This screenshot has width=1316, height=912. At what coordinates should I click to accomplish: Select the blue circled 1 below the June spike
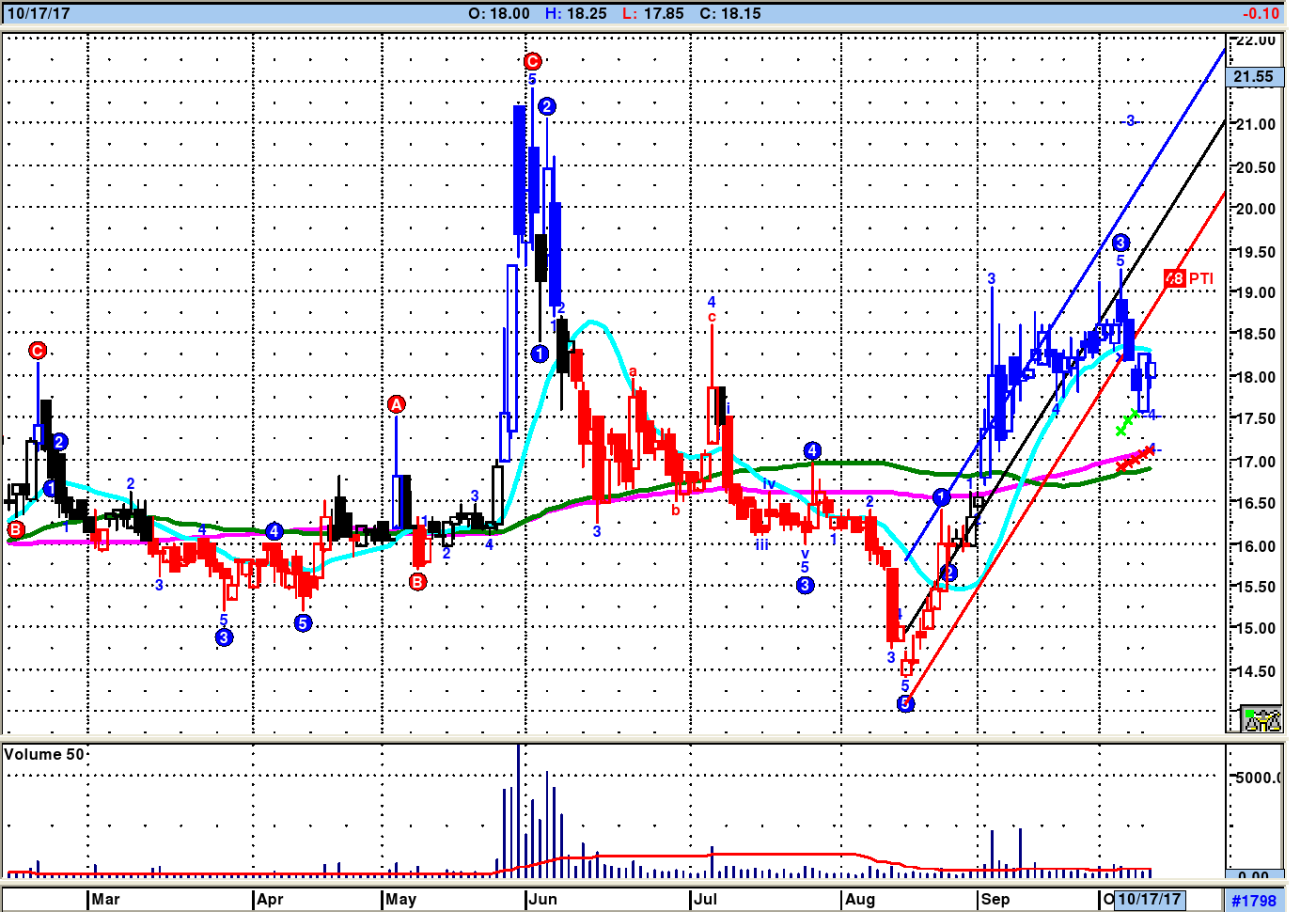pyautogui.click(x=540, y=354)
